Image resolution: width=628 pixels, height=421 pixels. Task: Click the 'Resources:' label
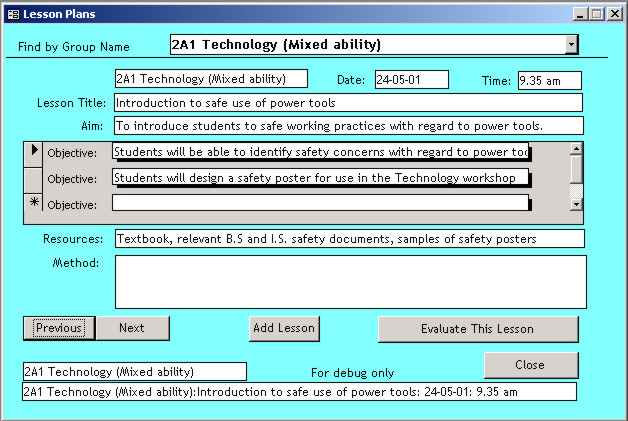[x=73, y=239]
